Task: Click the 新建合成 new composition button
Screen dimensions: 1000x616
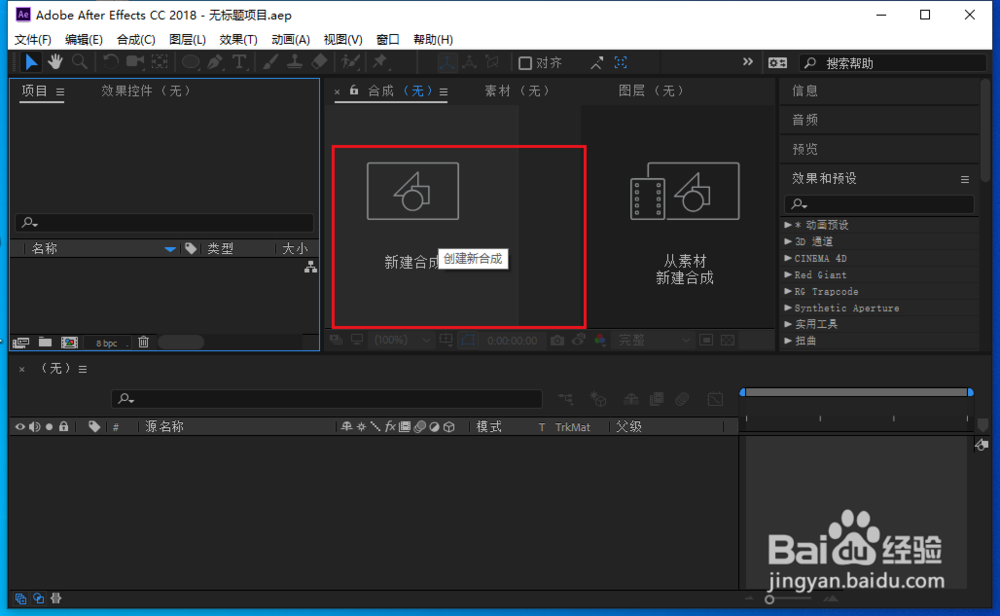Action: [413, 216]
